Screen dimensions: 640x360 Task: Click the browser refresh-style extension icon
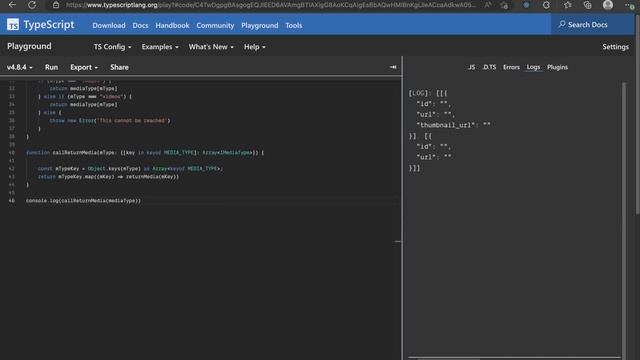(x=546, y=5)
